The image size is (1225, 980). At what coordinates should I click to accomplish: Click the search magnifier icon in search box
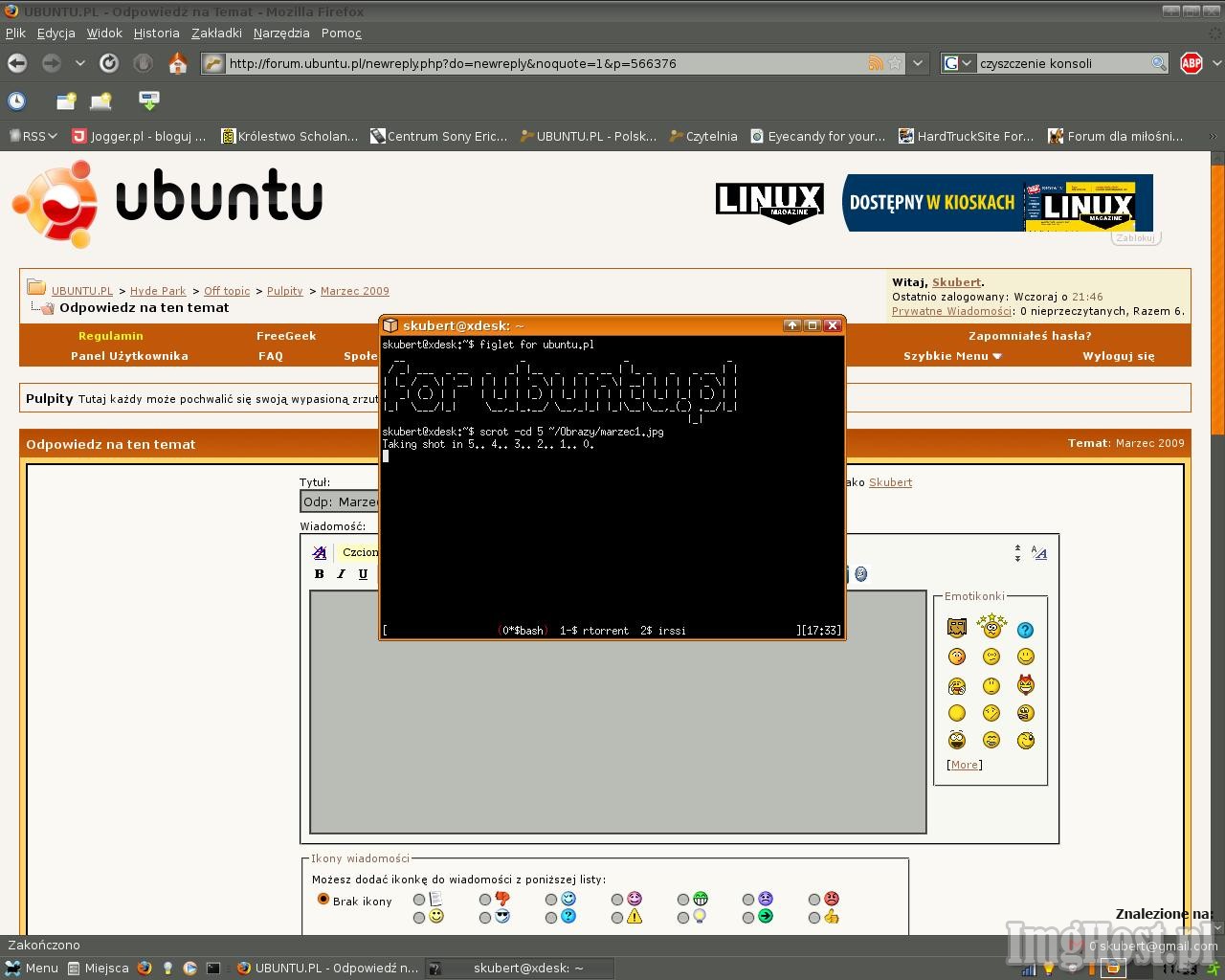(1158, 63)
